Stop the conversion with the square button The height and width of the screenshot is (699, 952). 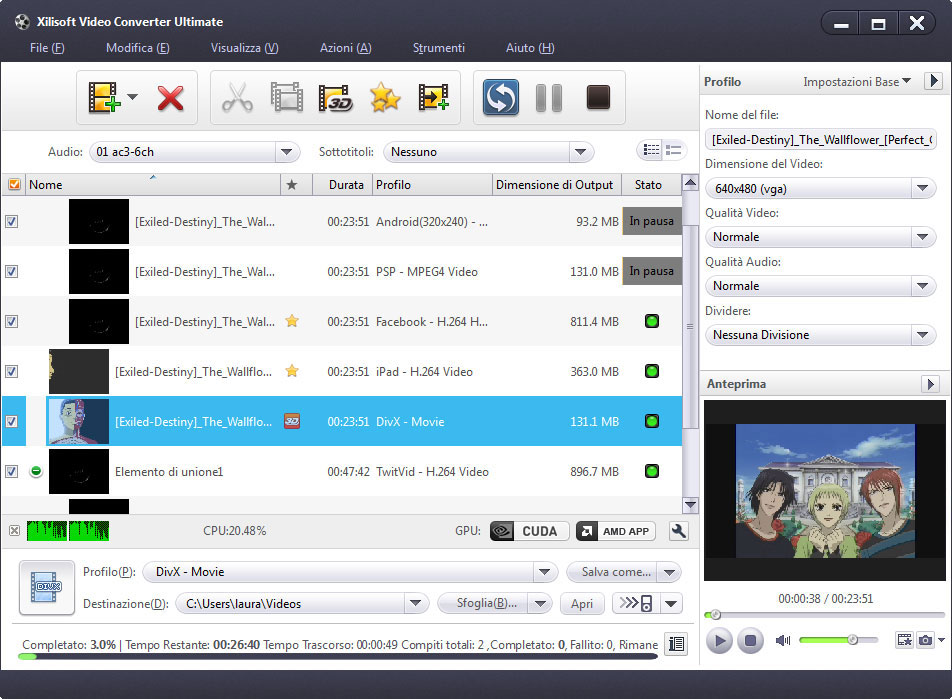[x=598, y=97]
